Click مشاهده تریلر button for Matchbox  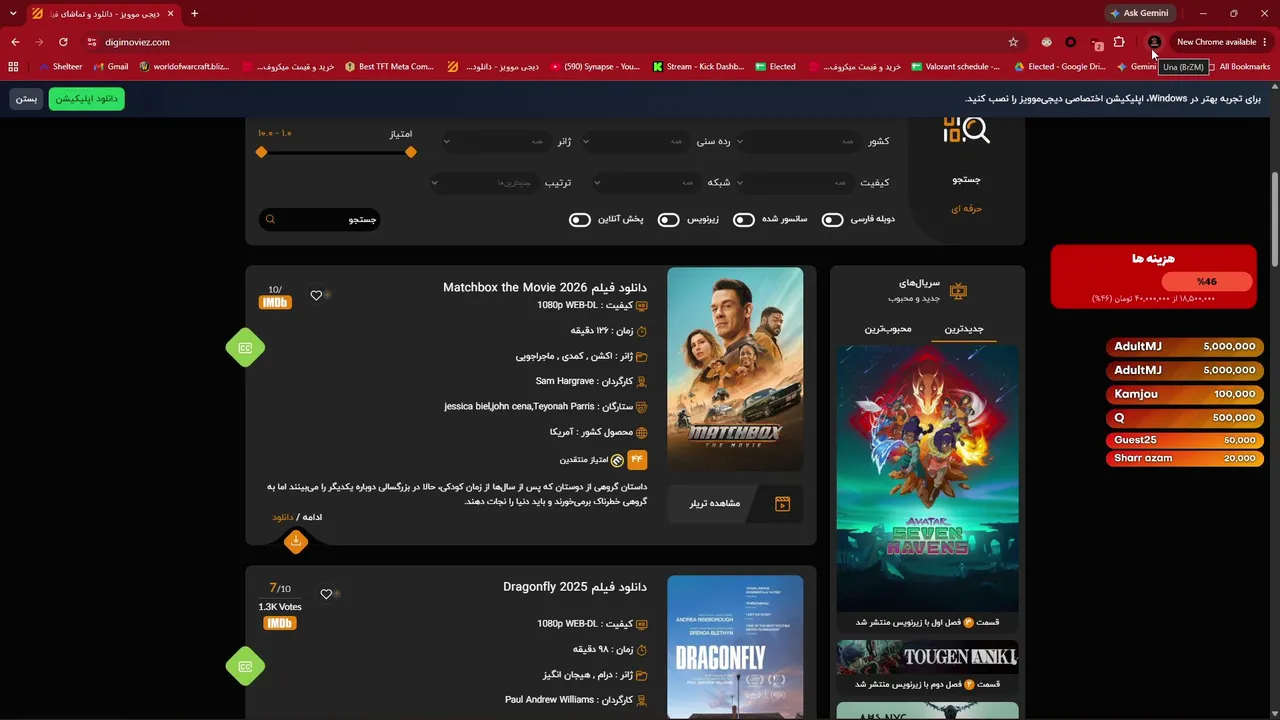click(735, 503)
